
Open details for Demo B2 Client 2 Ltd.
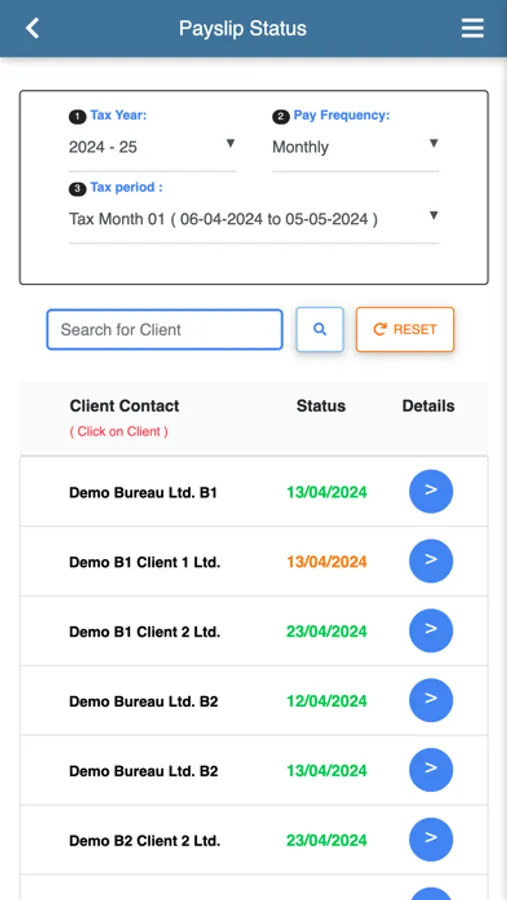(x=431, y=840)
